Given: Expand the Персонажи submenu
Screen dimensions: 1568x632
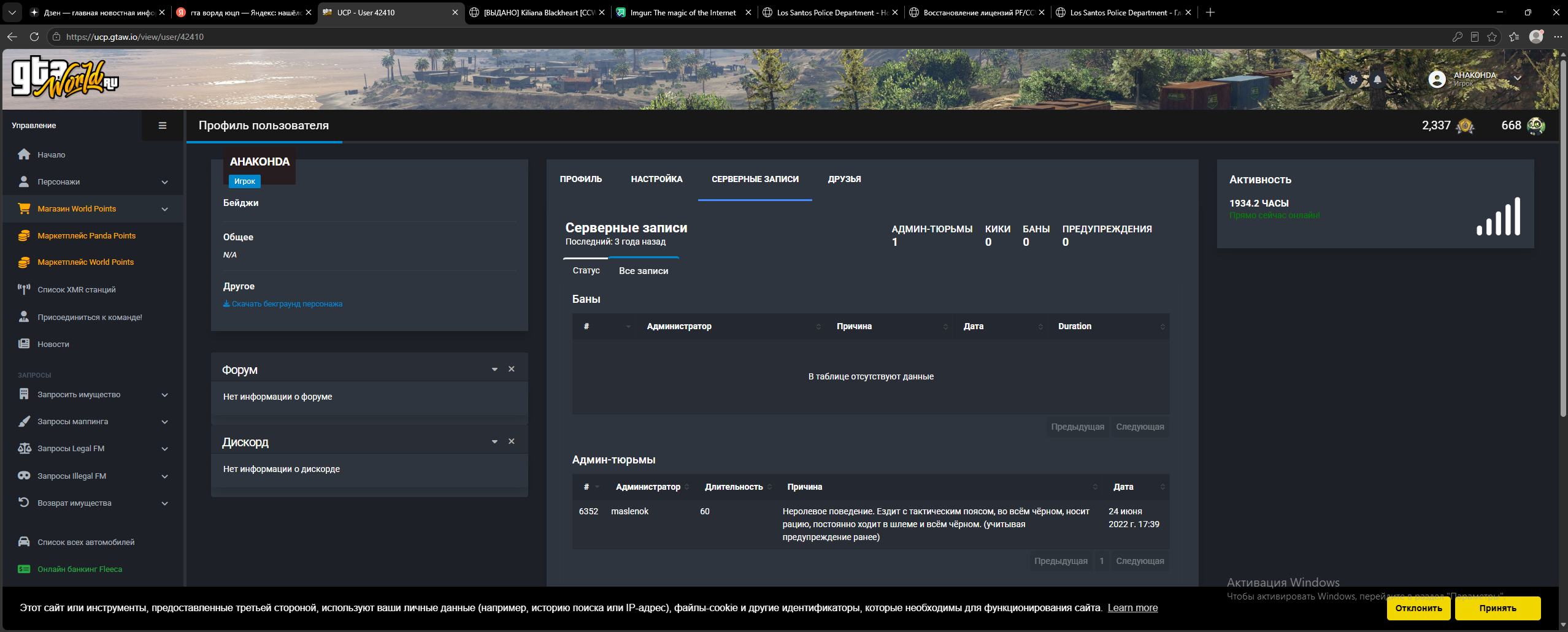Looking at the screenshot, I should 164,182.
